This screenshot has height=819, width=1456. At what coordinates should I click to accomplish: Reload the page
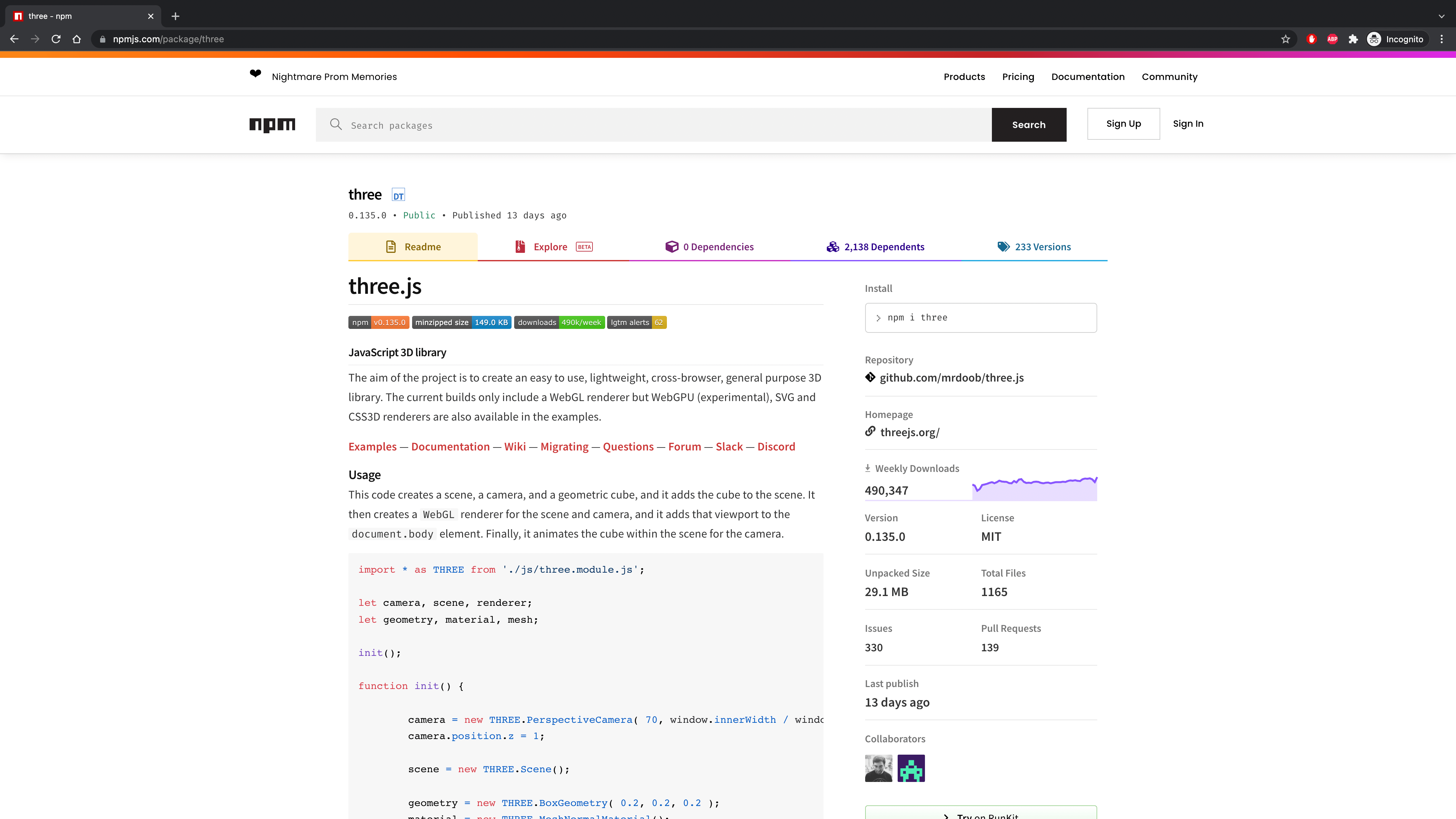point(56,39)
